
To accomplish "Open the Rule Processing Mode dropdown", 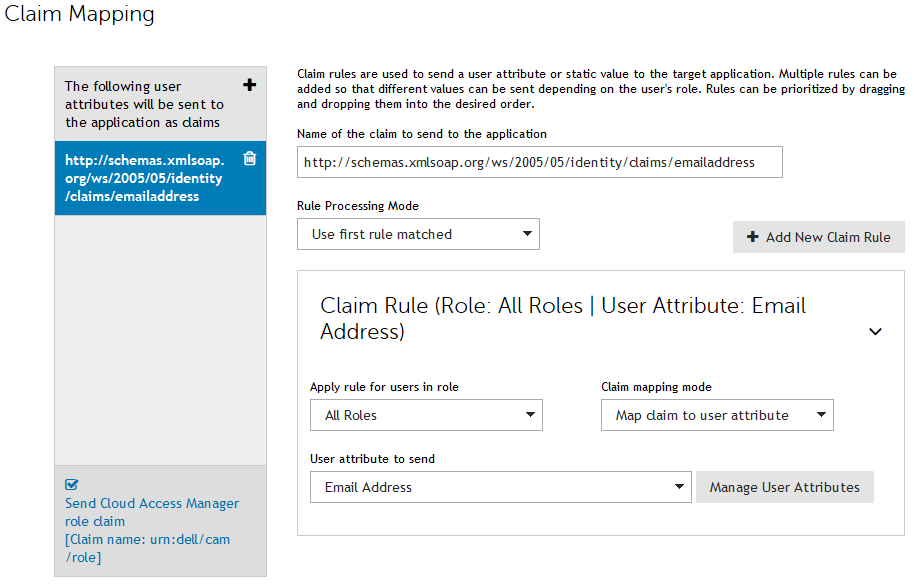I will 418,234.
